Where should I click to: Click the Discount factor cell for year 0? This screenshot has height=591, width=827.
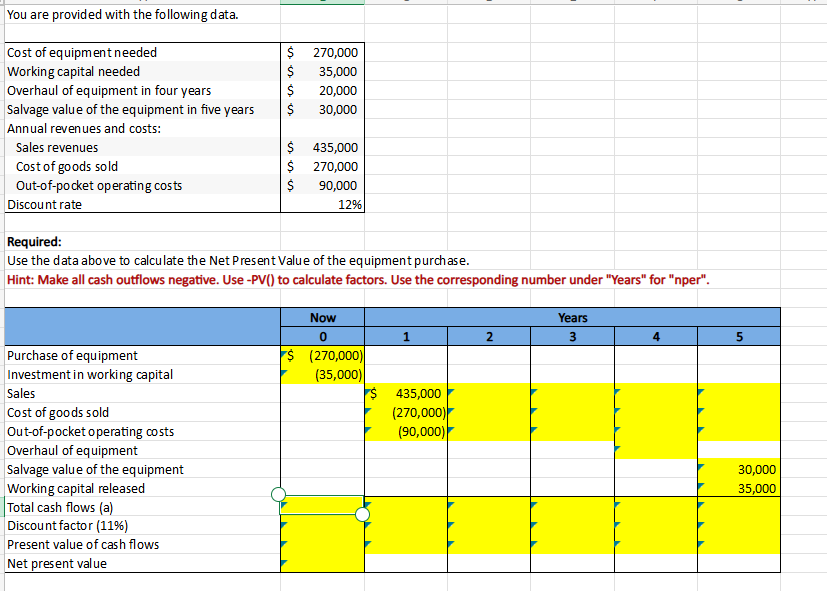tap(322, 526)
